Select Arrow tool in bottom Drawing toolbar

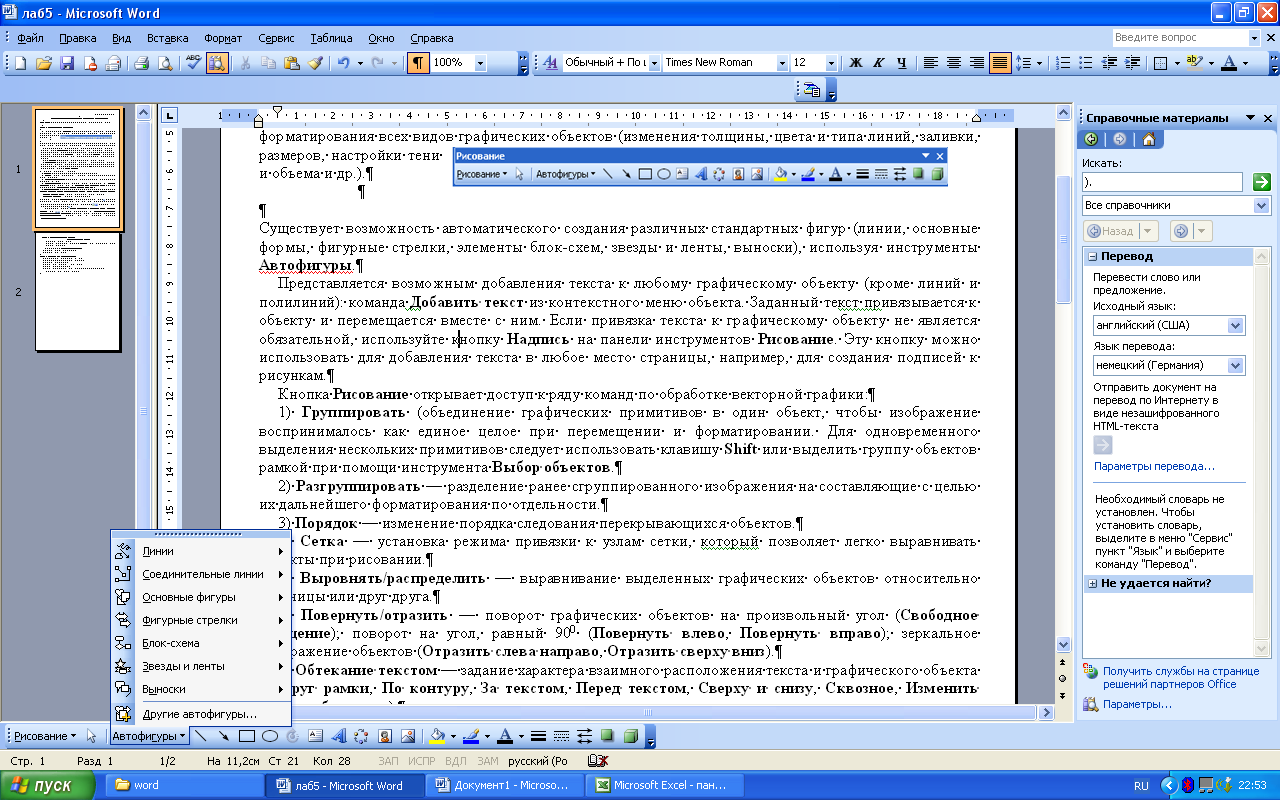223,736
